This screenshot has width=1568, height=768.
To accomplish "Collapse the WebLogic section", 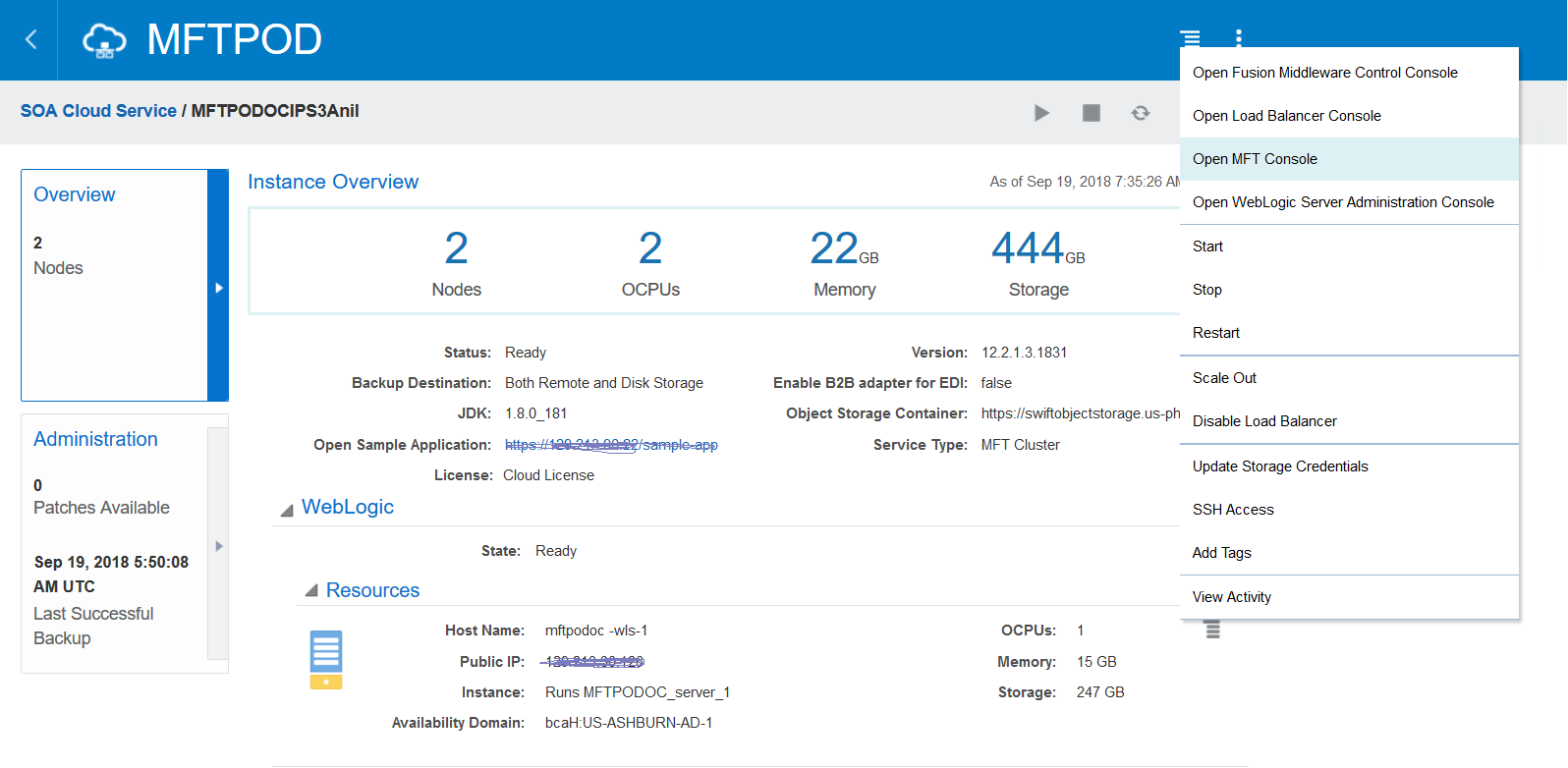I will 287,510.
